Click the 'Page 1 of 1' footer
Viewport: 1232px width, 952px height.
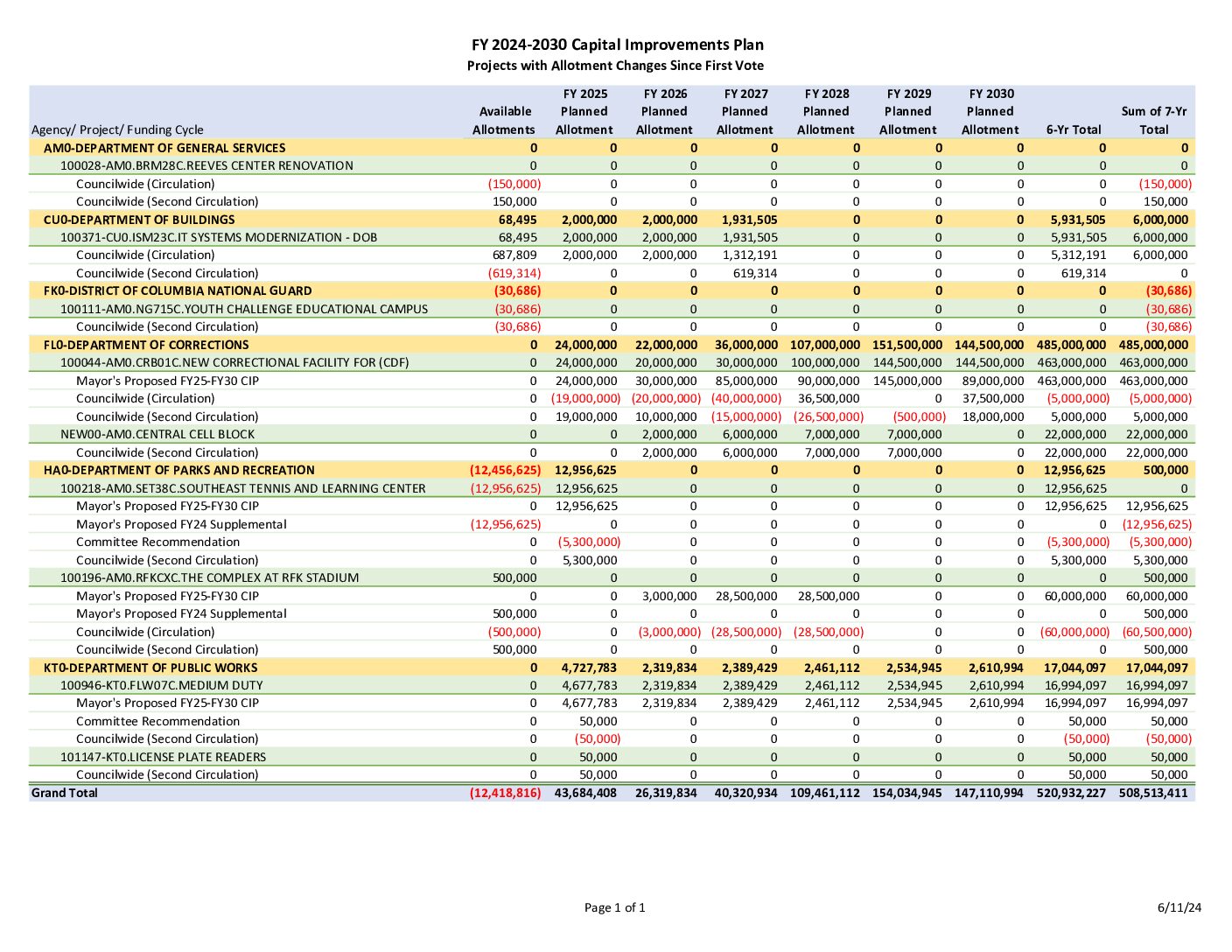point(615,907)
